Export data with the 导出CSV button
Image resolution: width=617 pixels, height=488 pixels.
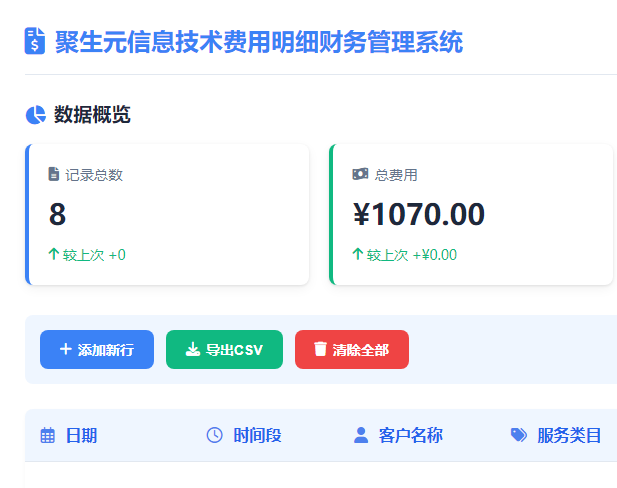tap(224, 349)
